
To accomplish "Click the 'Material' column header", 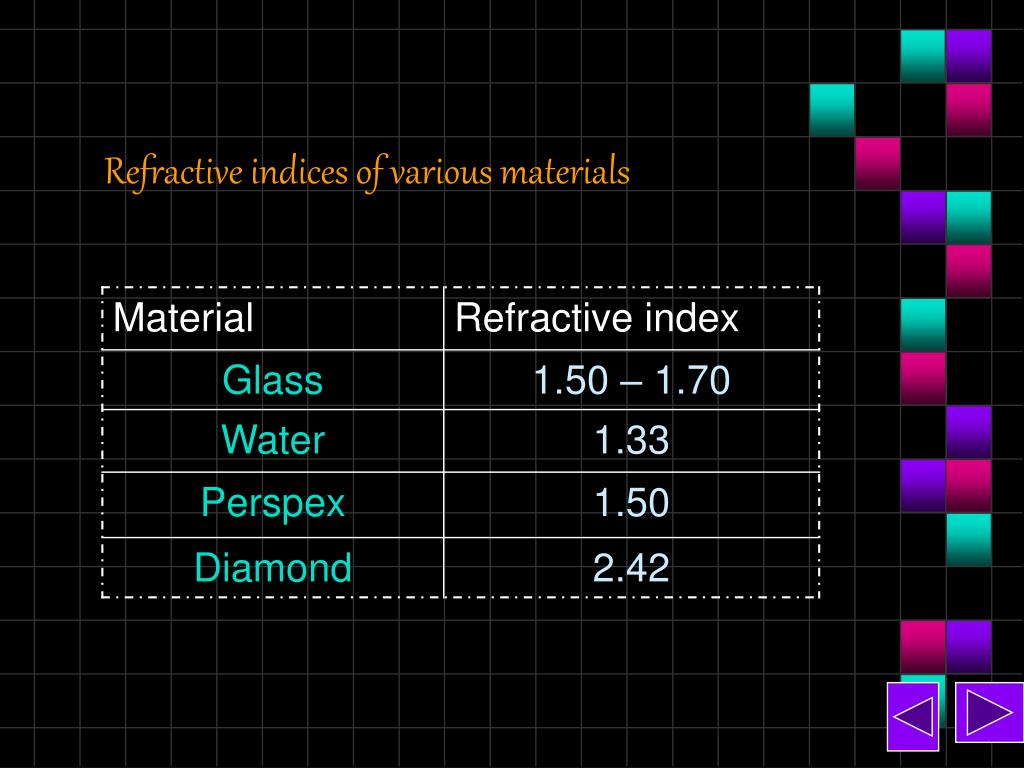I will tap(273, 319).
